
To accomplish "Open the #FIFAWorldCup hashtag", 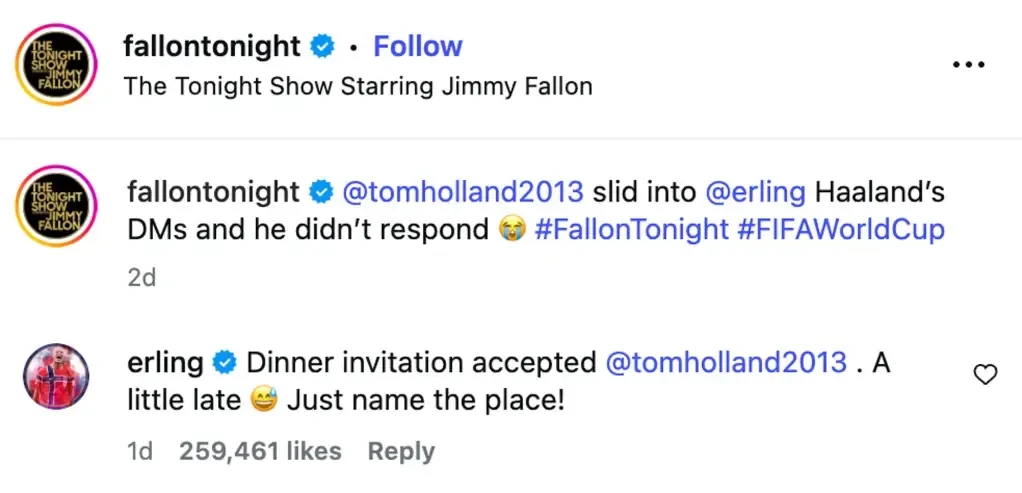I will [x=841, y=230].
